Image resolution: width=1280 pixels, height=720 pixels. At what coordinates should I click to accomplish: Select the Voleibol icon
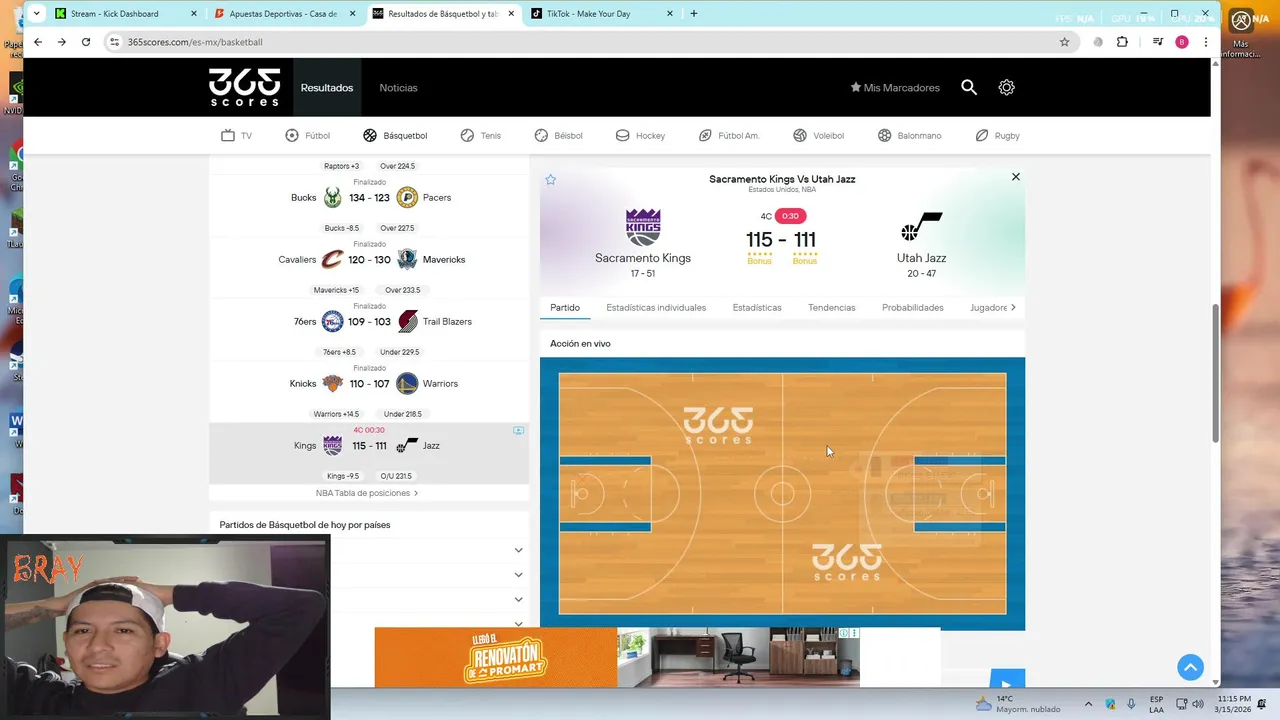[800, 135]
